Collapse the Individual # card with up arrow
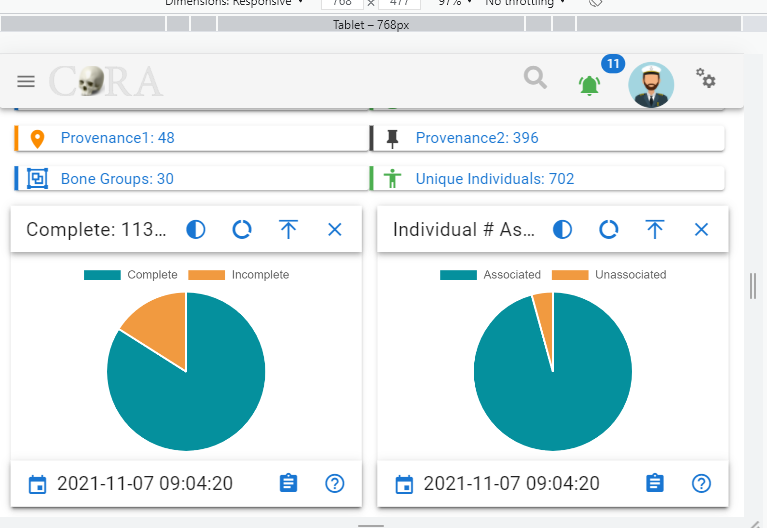 654,230
